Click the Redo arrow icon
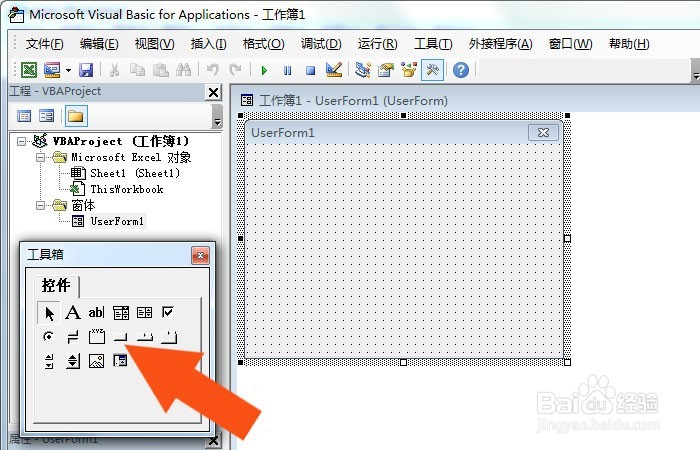 235,70
